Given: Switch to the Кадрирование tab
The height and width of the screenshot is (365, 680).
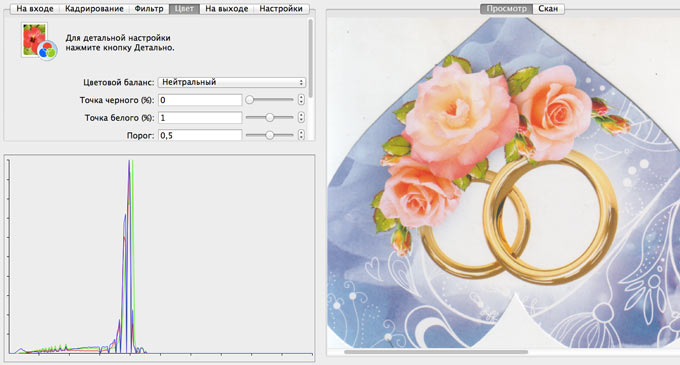Looking at the screenshot, I should click(x=94, y=9).
